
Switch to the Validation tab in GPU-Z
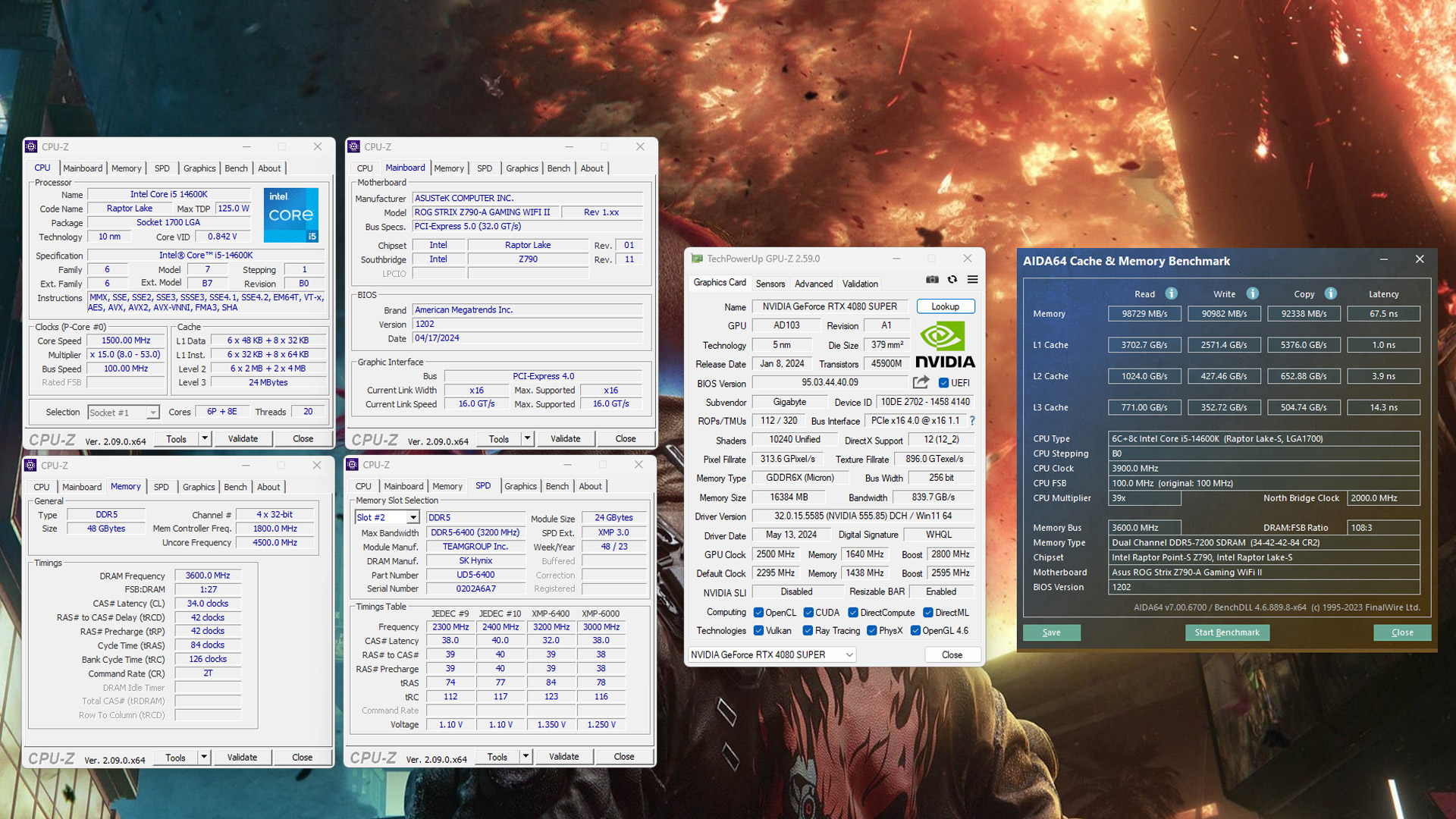pyautogui.click(x=860, y=284)
